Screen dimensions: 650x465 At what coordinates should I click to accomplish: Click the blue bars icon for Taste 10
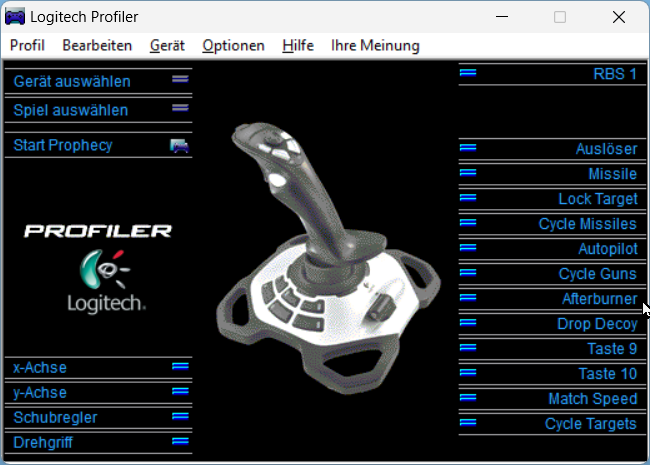(x=468, y=372)
